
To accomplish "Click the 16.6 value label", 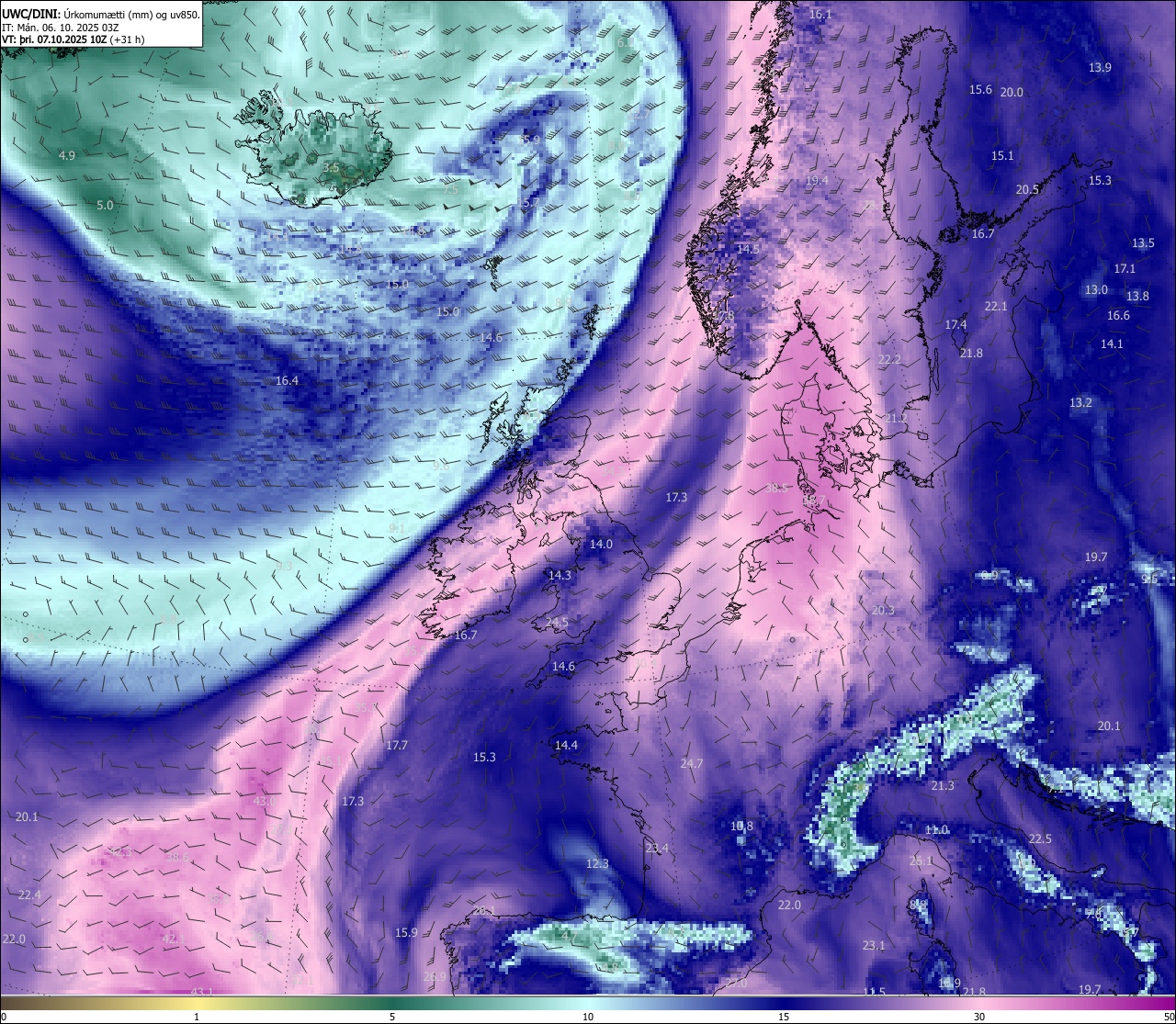I will tap(1118, 315).
